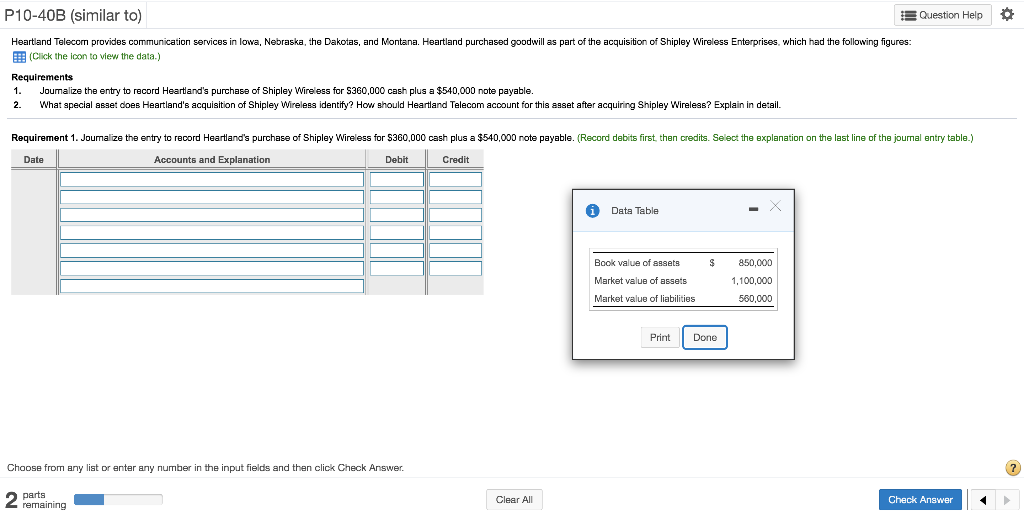Click the Credit column header
The height and width of the screenshot is (521, 1024).
click(x=455, y=159)
